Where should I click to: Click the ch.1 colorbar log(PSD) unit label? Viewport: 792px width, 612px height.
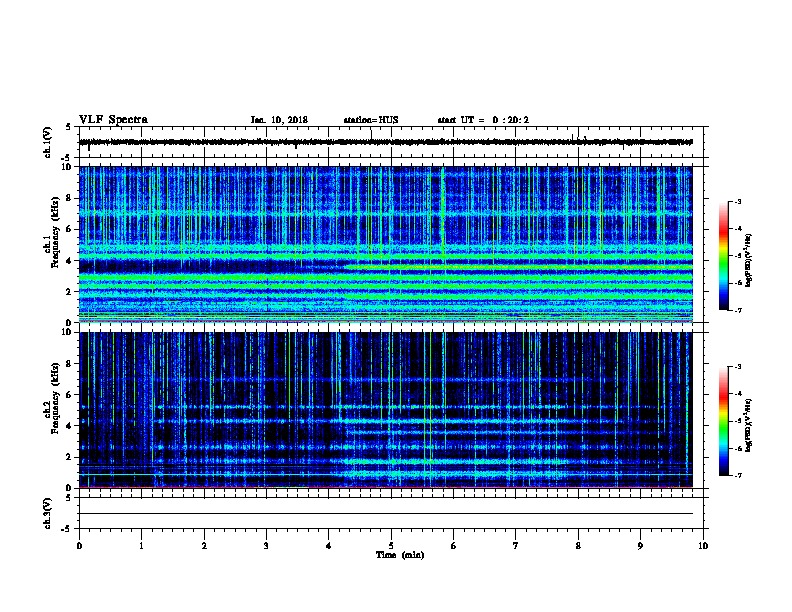click(748, 260)
